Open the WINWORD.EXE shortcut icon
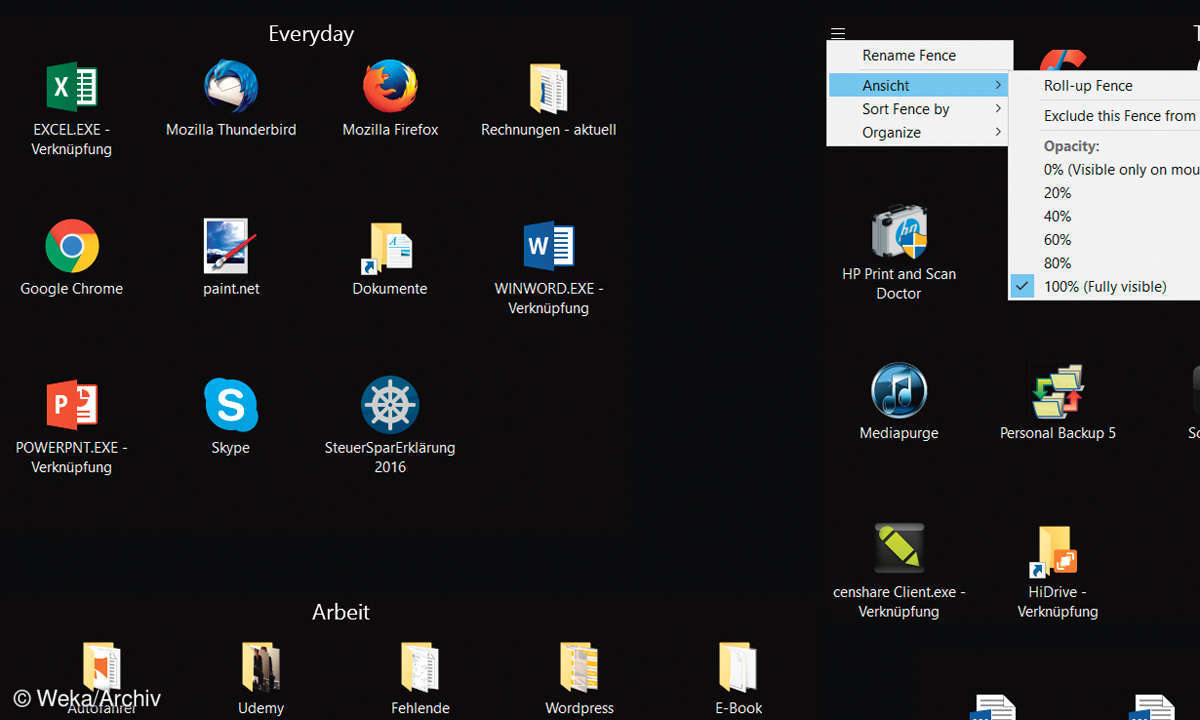This screenshot has height=720, width=1200. [549, 246]
